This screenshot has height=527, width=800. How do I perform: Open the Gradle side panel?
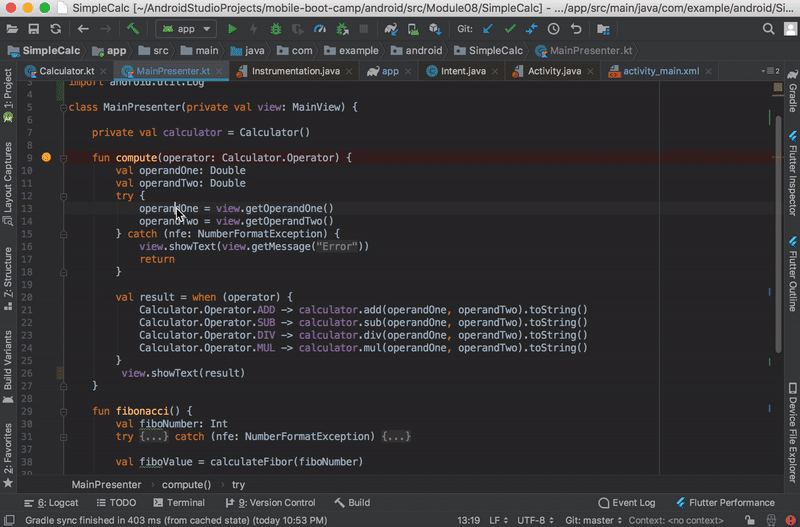792,91
